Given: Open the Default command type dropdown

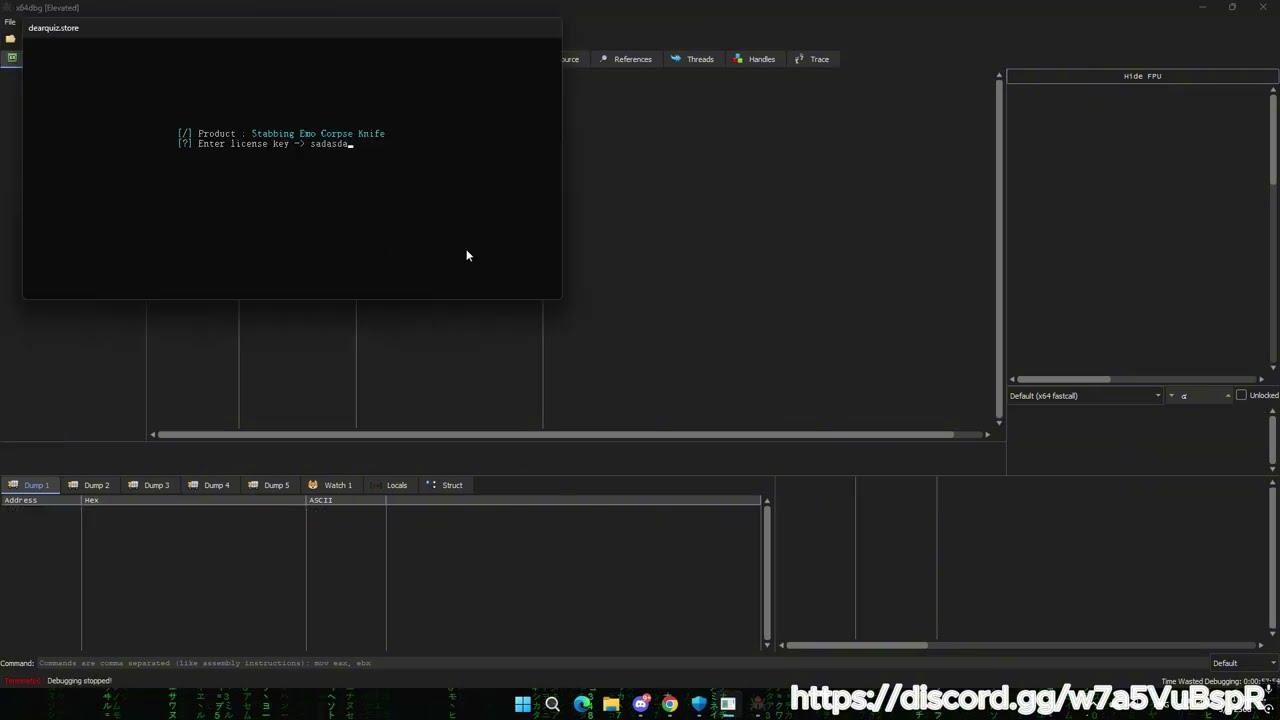Looking at the screenshot, I should (x=1243, y=663).
